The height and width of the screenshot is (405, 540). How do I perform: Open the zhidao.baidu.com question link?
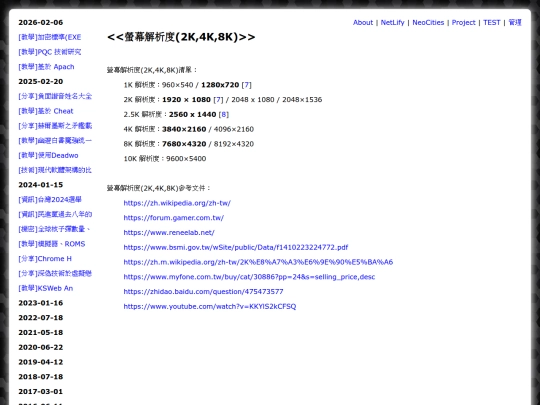click(204, 292)
